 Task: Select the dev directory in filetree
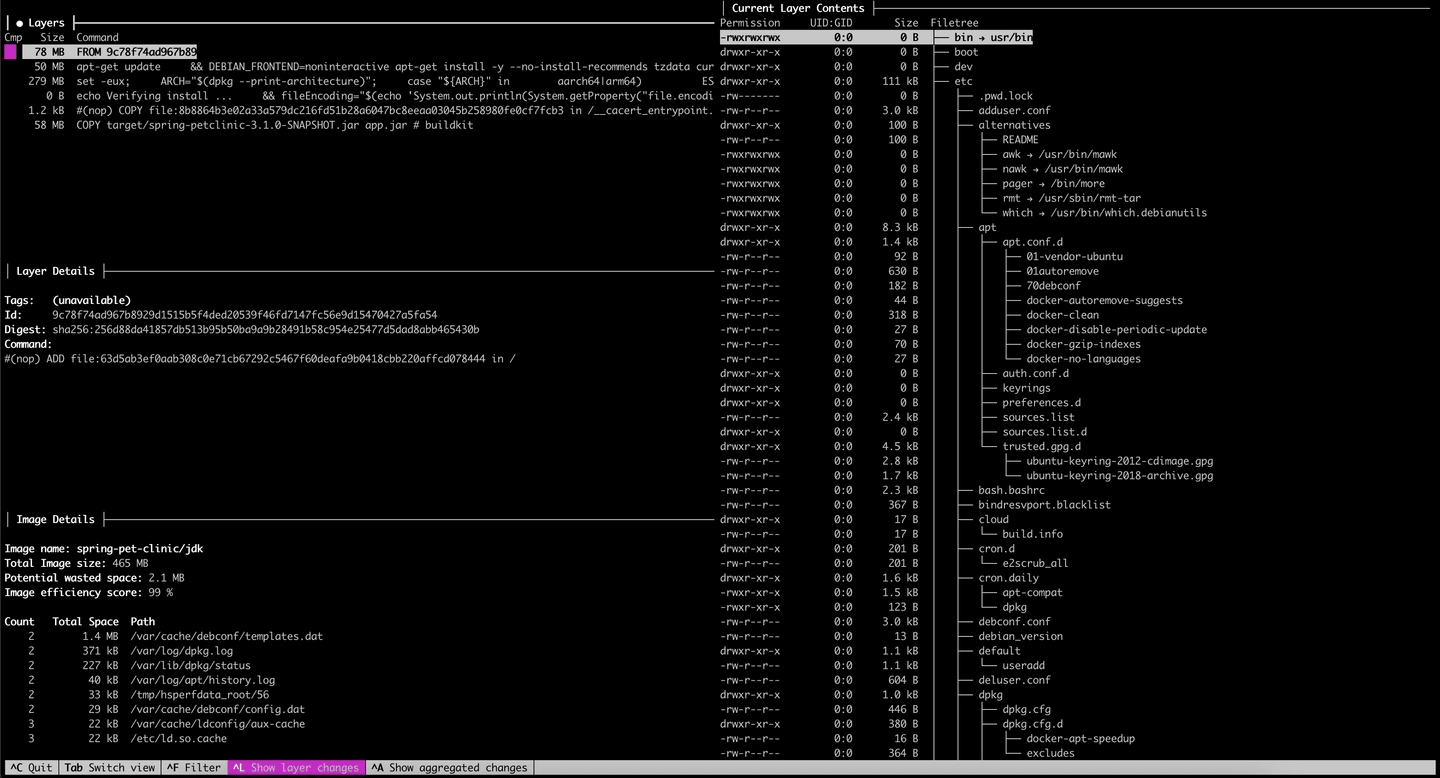pyautogui.click(x=963, y=67)
